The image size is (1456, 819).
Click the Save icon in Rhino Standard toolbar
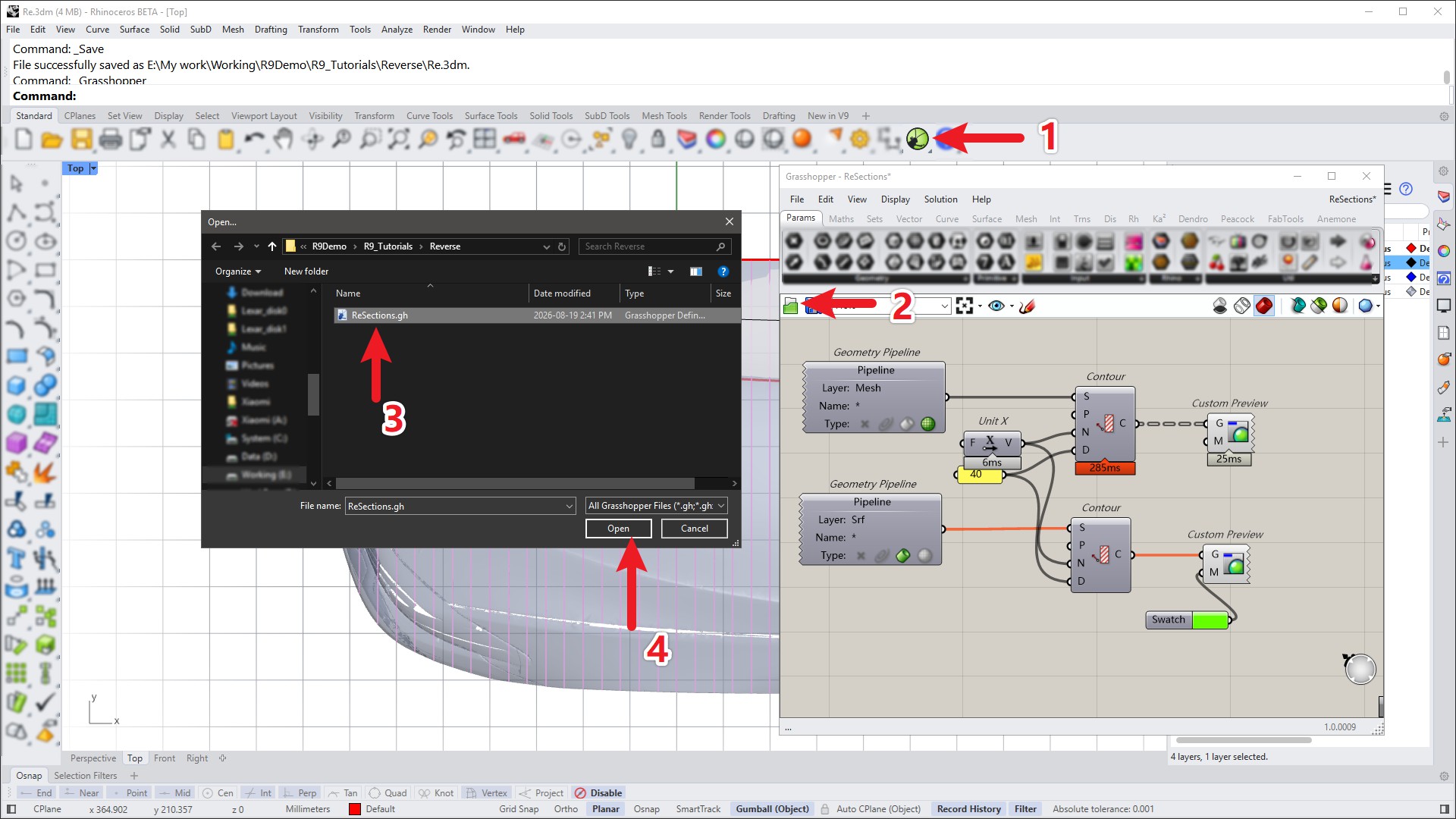click(81, 139)
